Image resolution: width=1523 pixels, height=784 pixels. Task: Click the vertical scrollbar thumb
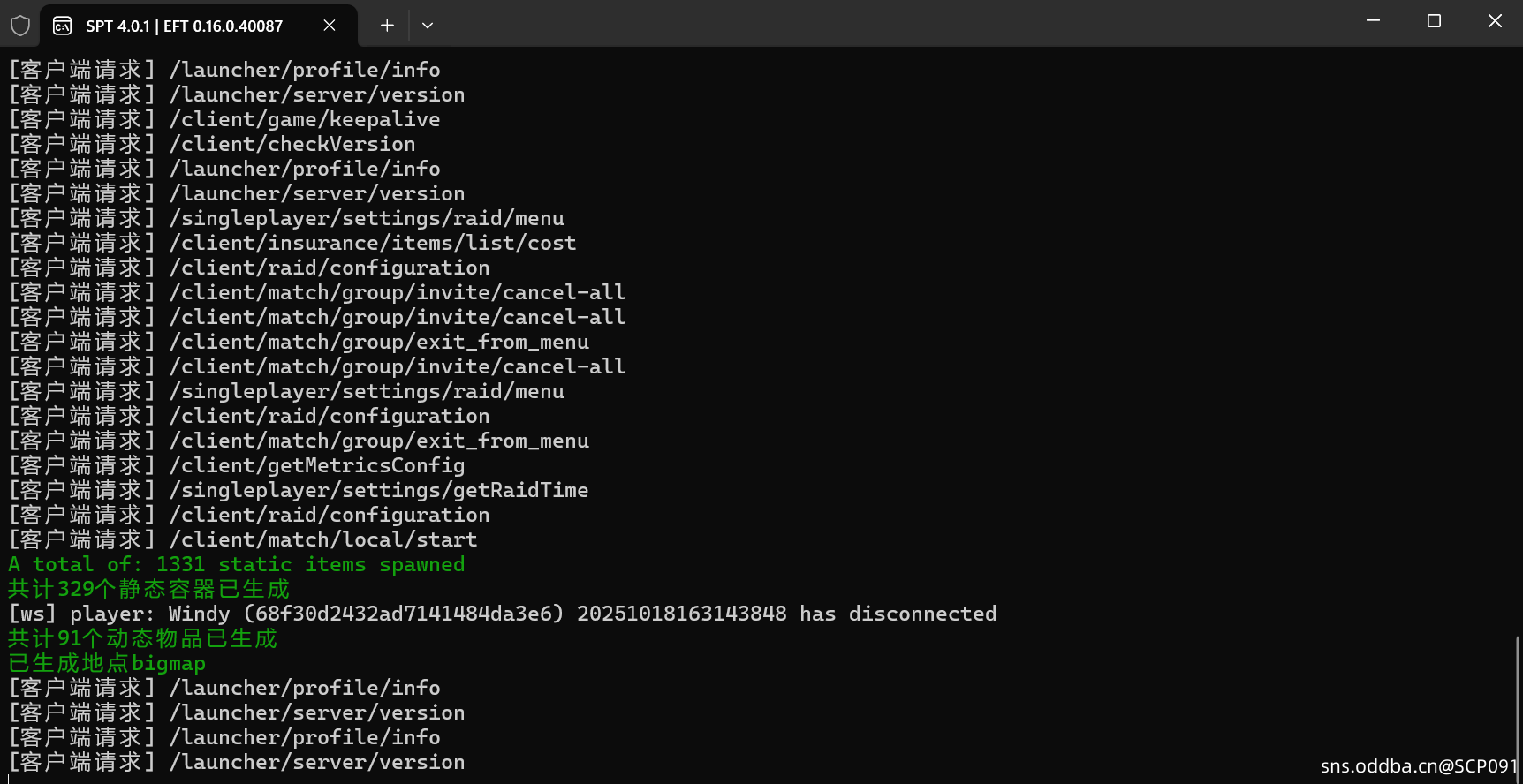pos(1517,706)
